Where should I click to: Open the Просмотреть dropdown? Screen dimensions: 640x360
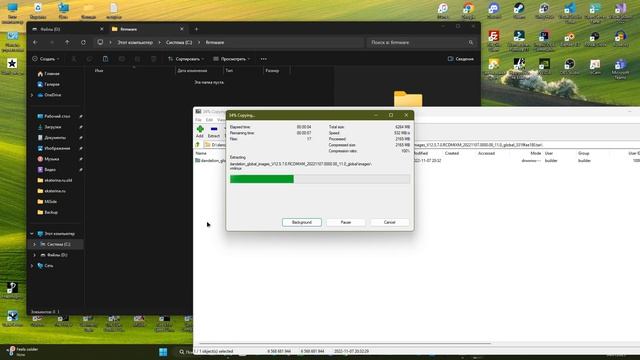click(x=231, y=59)
